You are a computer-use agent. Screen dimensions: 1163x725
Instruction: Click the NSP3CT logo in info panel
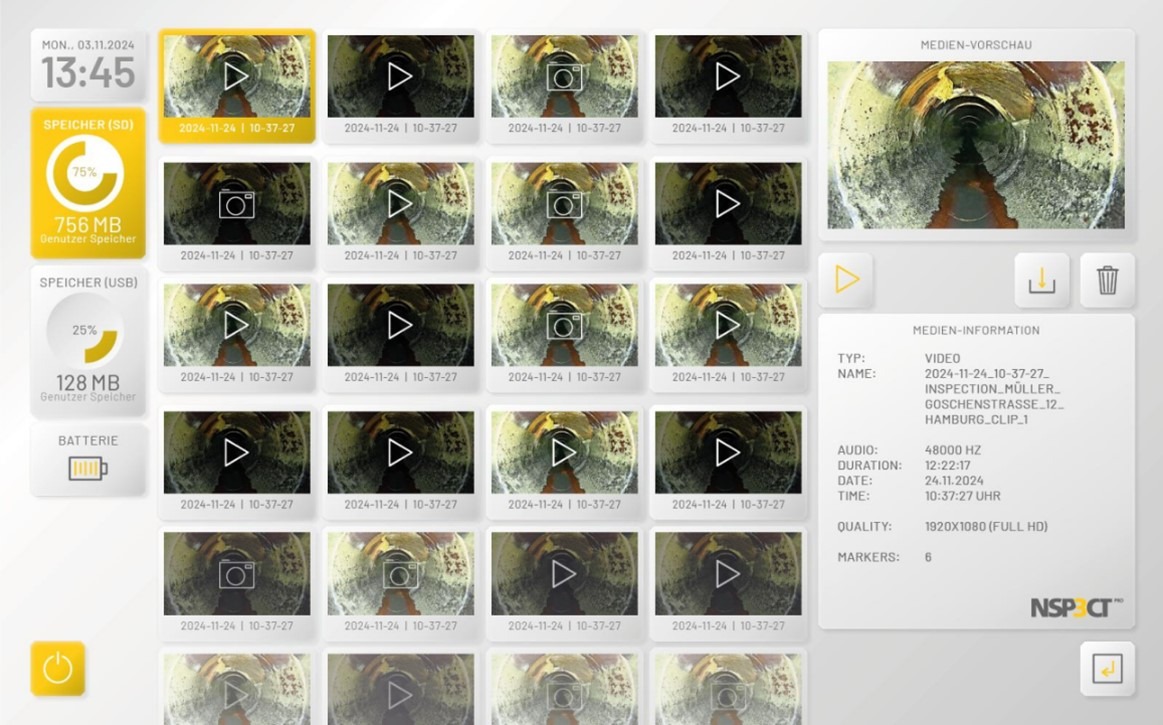1075,607
